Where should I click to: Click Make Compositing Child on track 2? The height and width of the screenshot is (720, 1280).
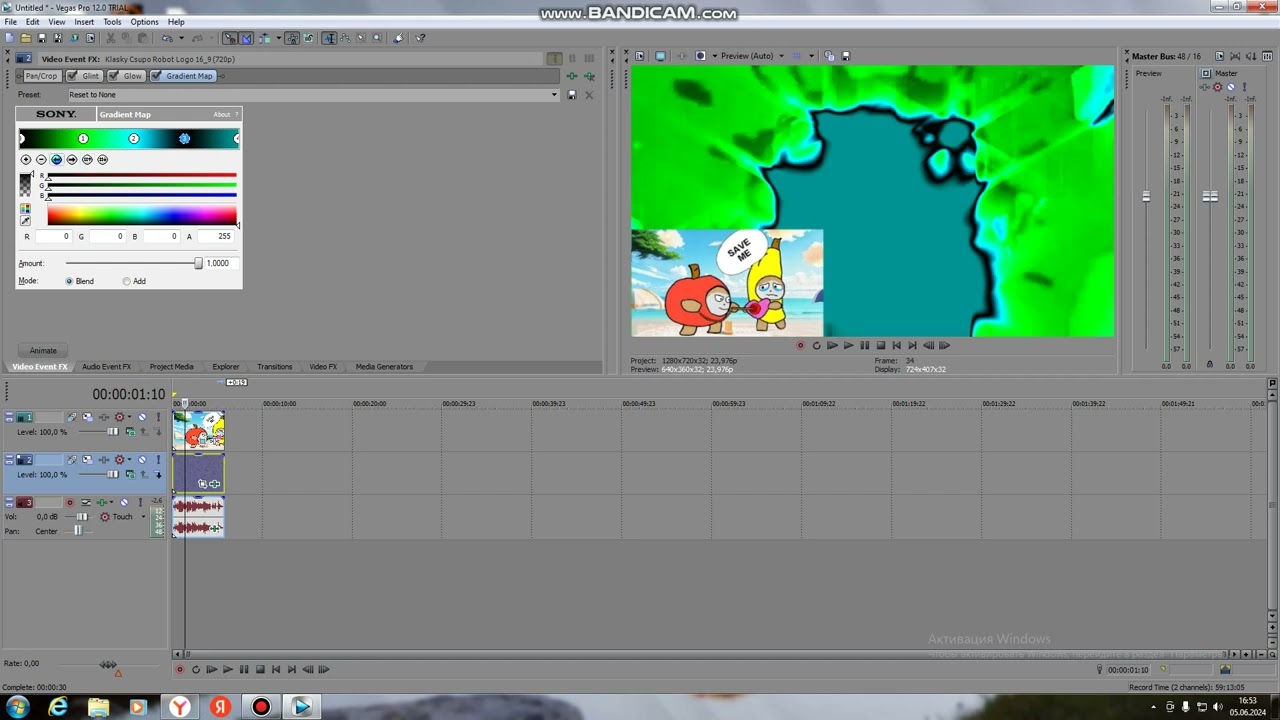pos(158,475)
